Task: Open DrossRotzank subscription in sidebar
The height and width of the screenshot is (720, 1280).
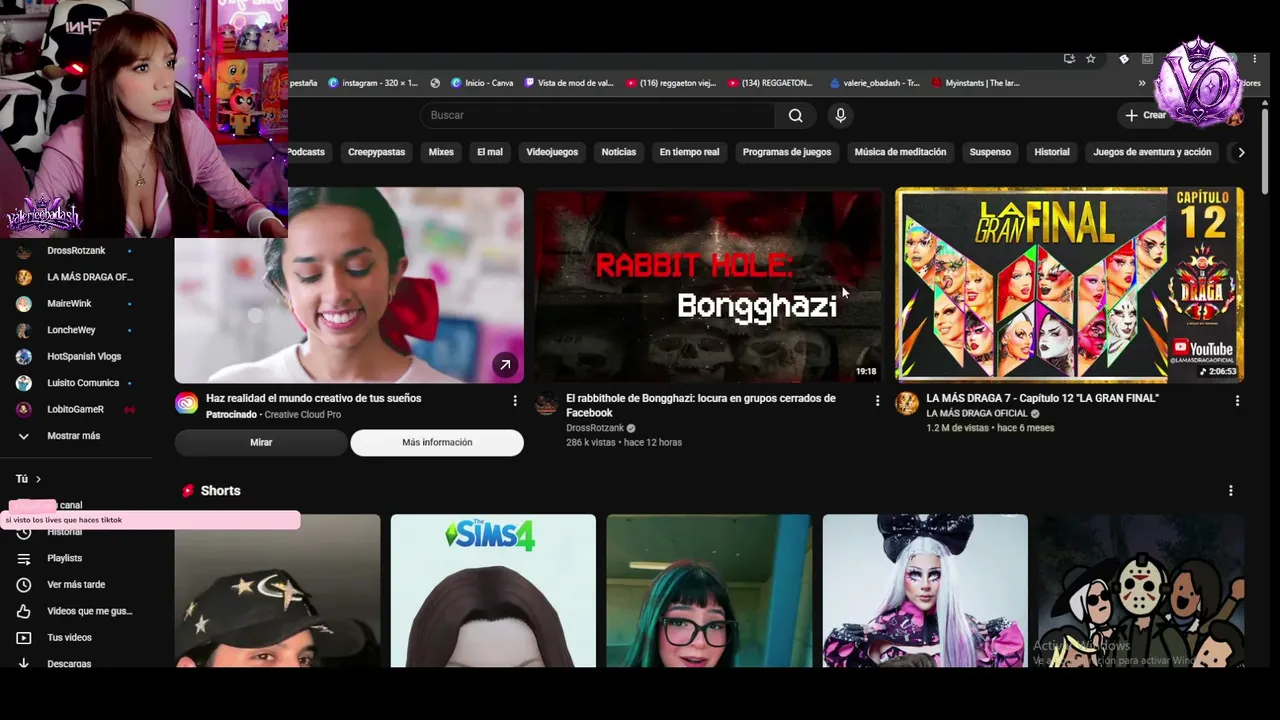Action: pos(76,251)
